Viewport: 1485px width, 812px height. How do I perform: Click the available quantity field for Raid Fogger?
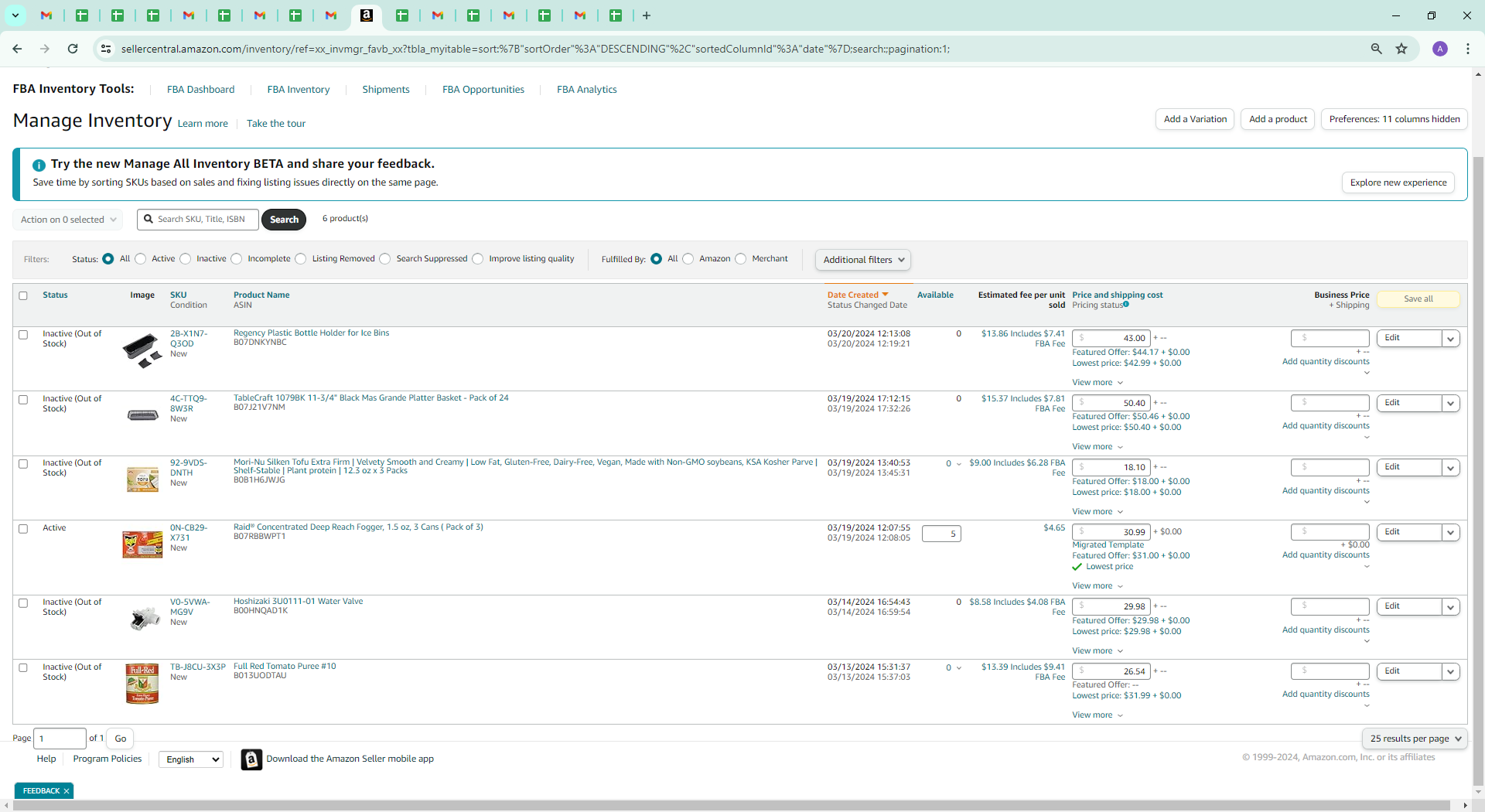(941, 534)
